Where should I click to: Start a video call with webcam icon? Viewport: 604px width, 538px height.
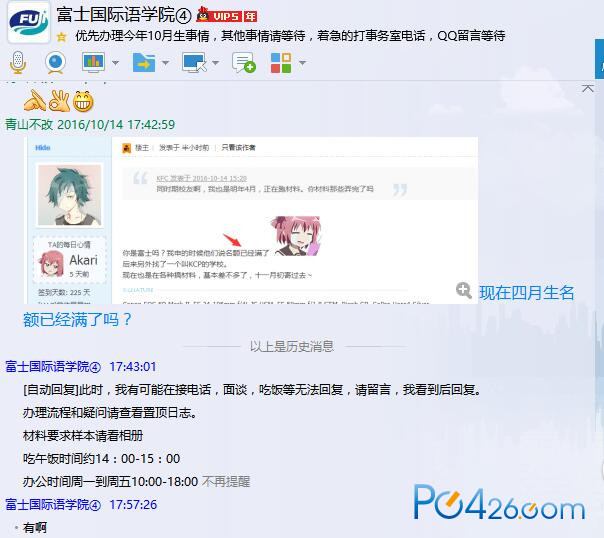pos(55,62)
